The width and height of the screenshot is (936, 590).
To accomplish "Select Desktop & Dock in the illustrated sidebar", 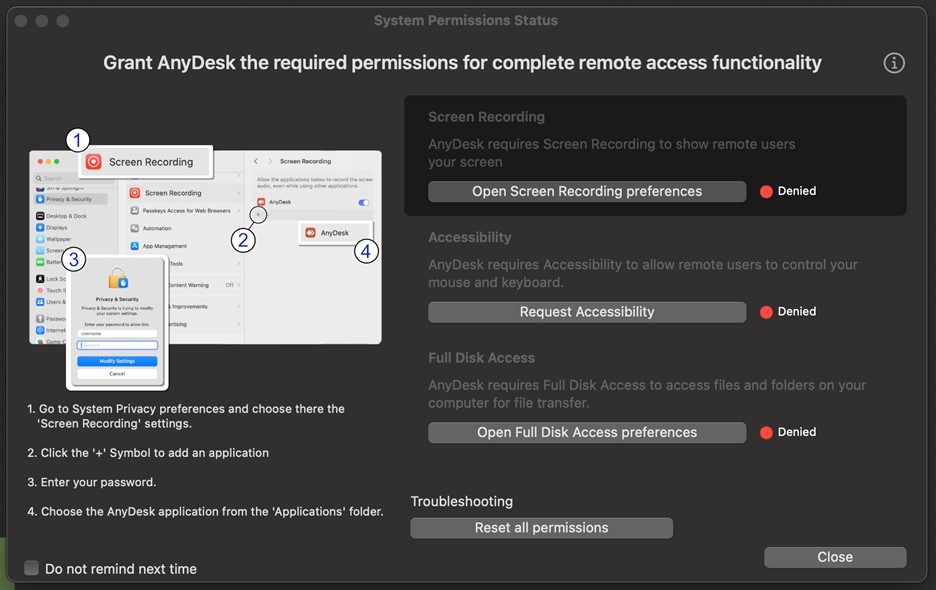I will click(66, 216).
